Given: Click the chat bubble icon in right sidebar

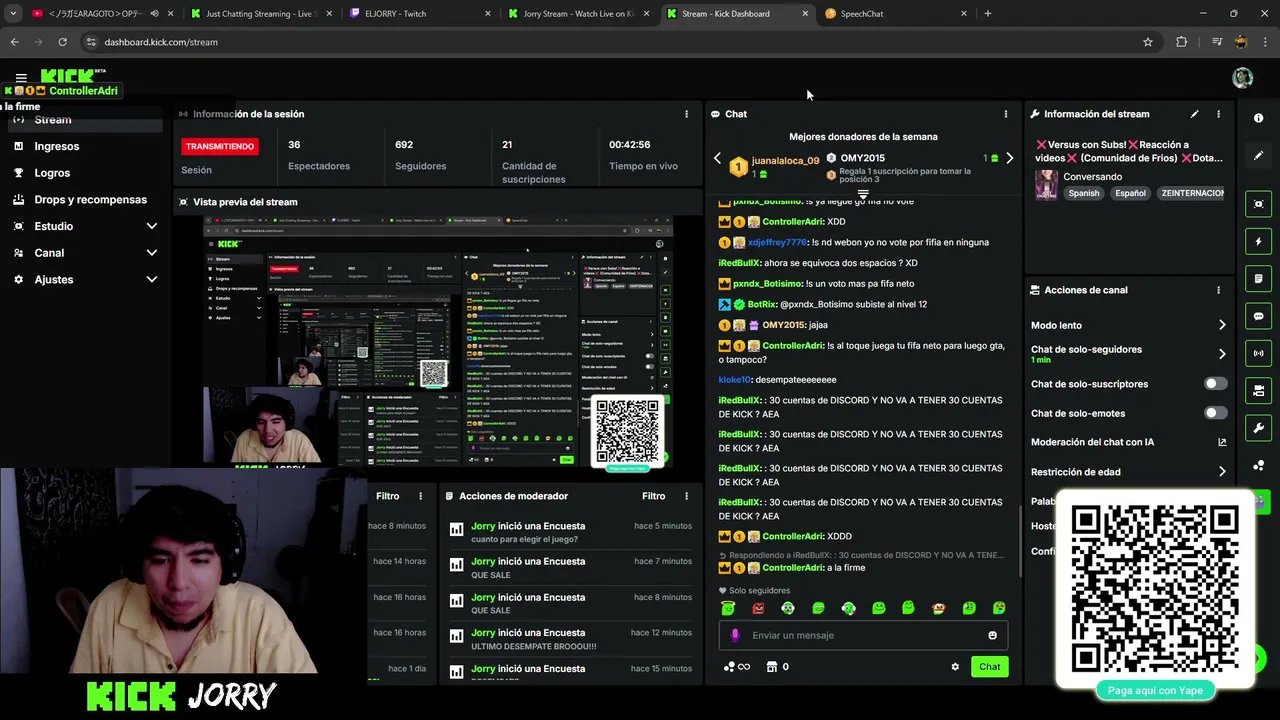Looking at the screenshot, I should [1258, 316].
